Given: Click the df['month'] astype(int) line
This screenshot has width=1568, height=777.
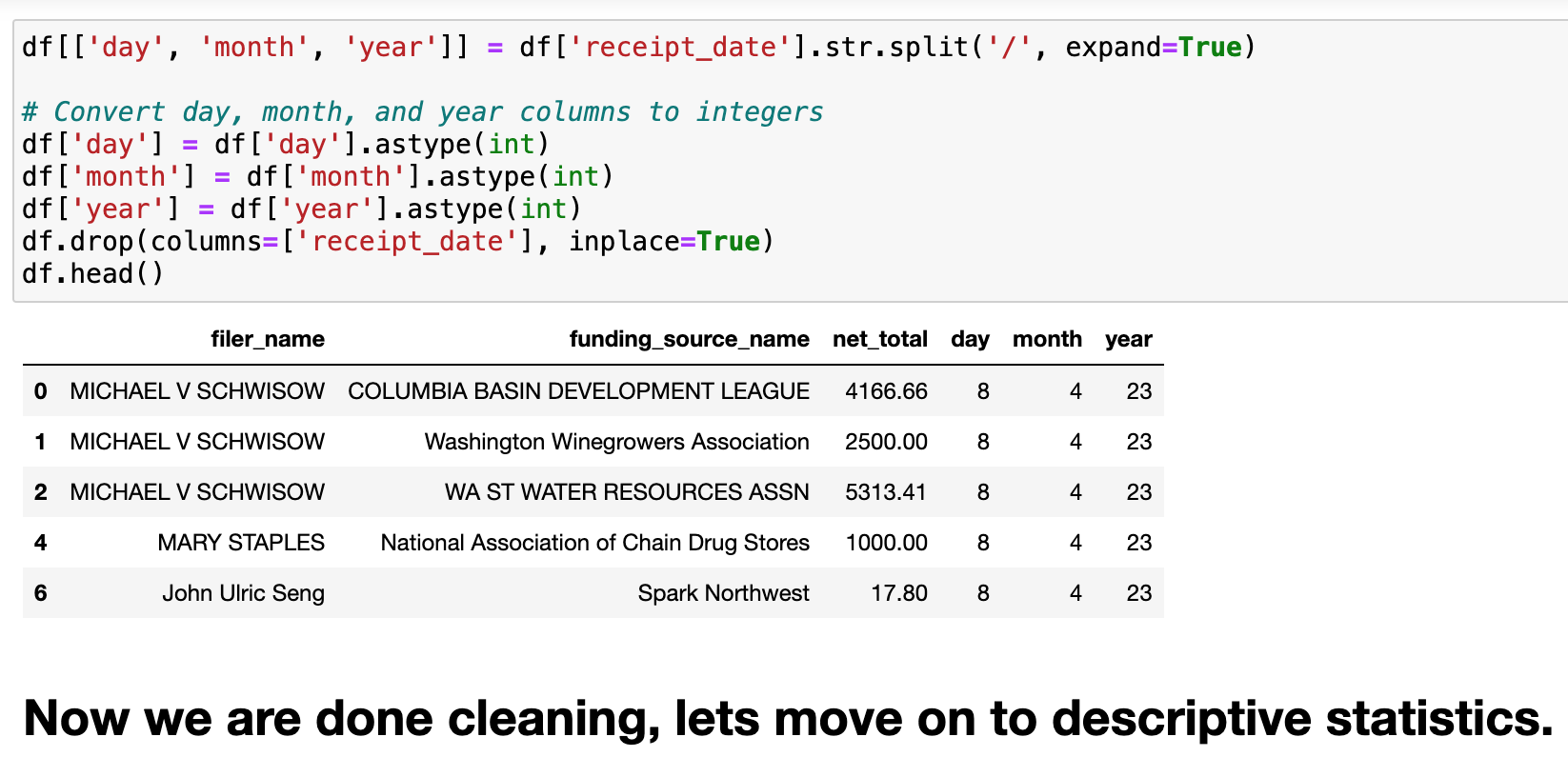Looking at the screenshot, I should tap(317, 177).
